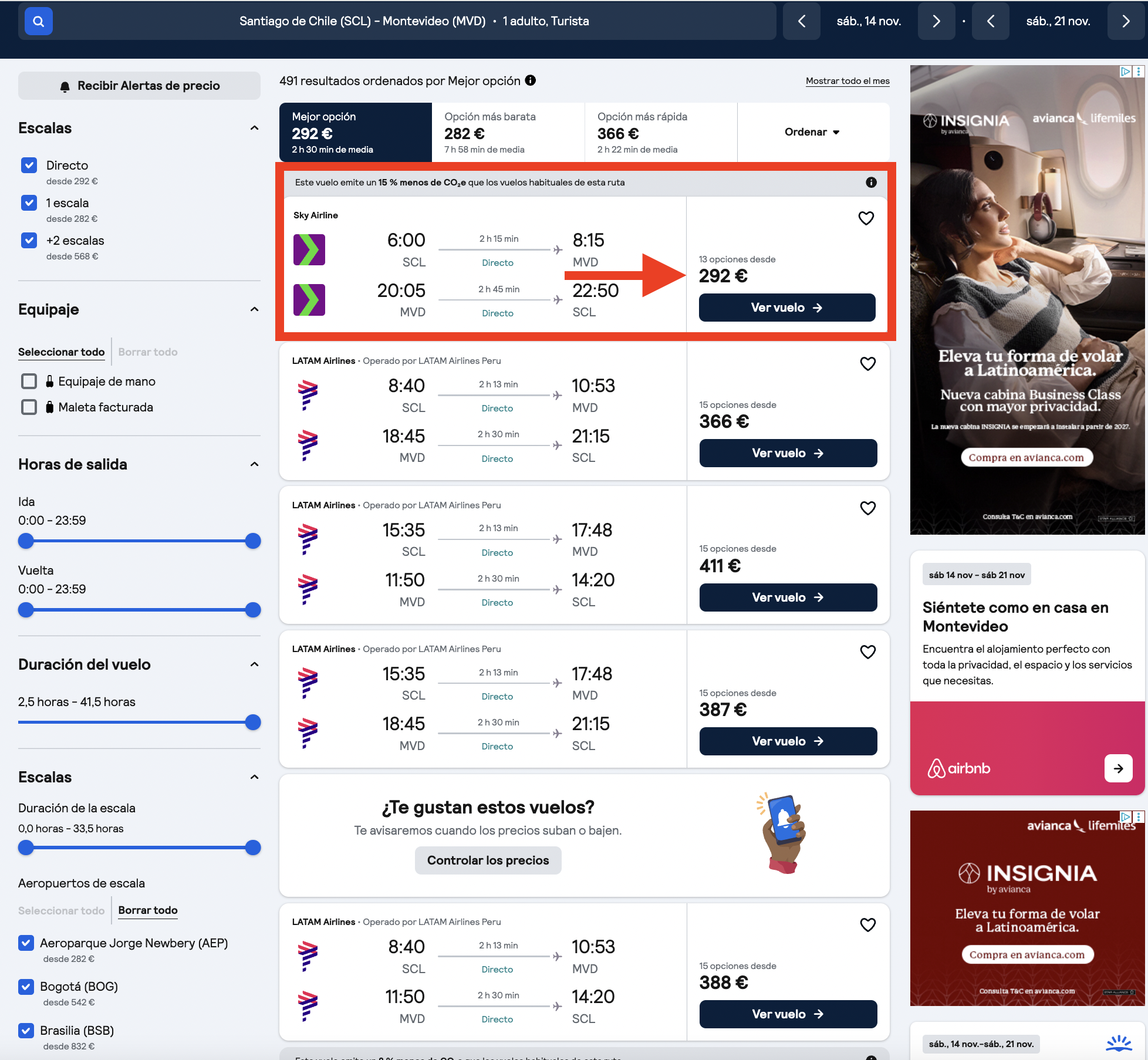Click Ver vuelo for the 292 € flight

[787, 308]
